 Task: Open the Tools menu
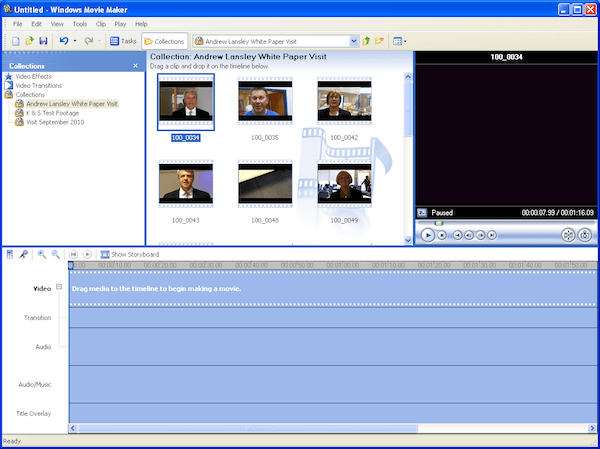[80, 24]
